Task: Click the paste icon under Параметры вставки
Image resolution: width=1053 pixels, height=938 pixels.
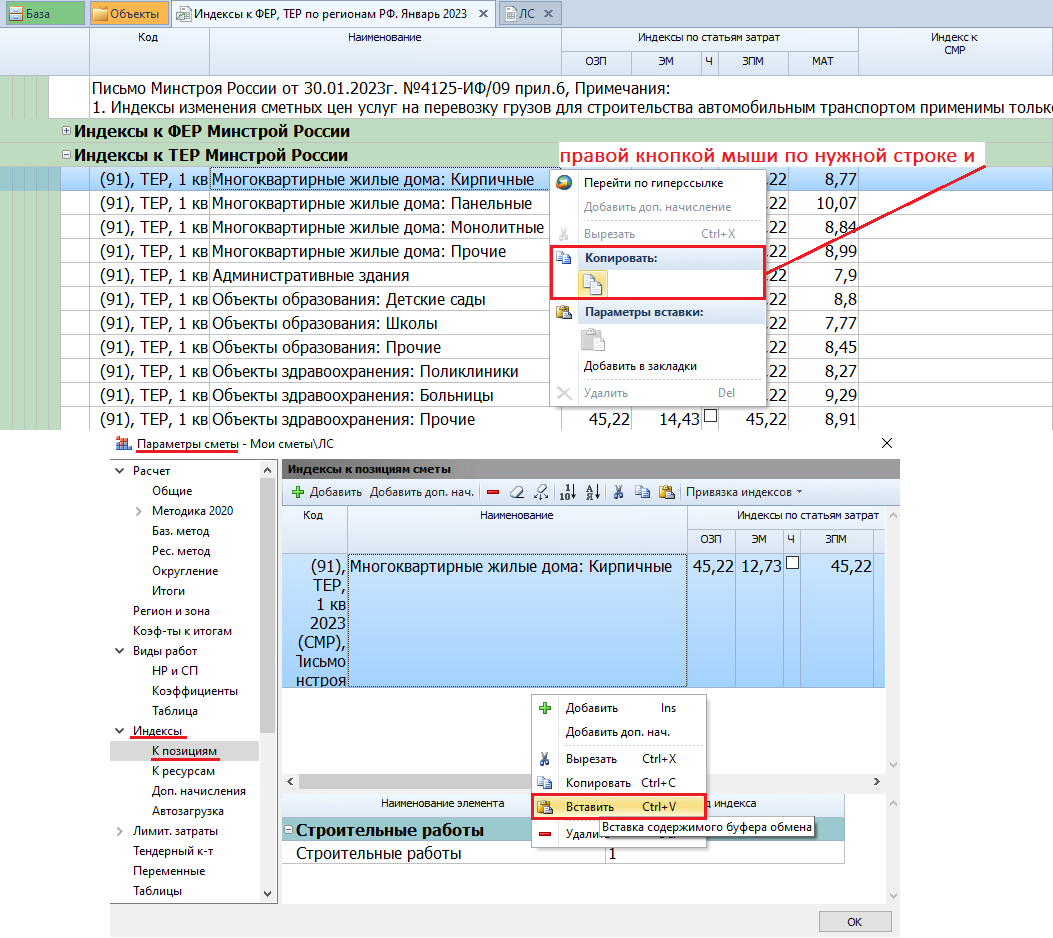Action: [x=592, y=340]
